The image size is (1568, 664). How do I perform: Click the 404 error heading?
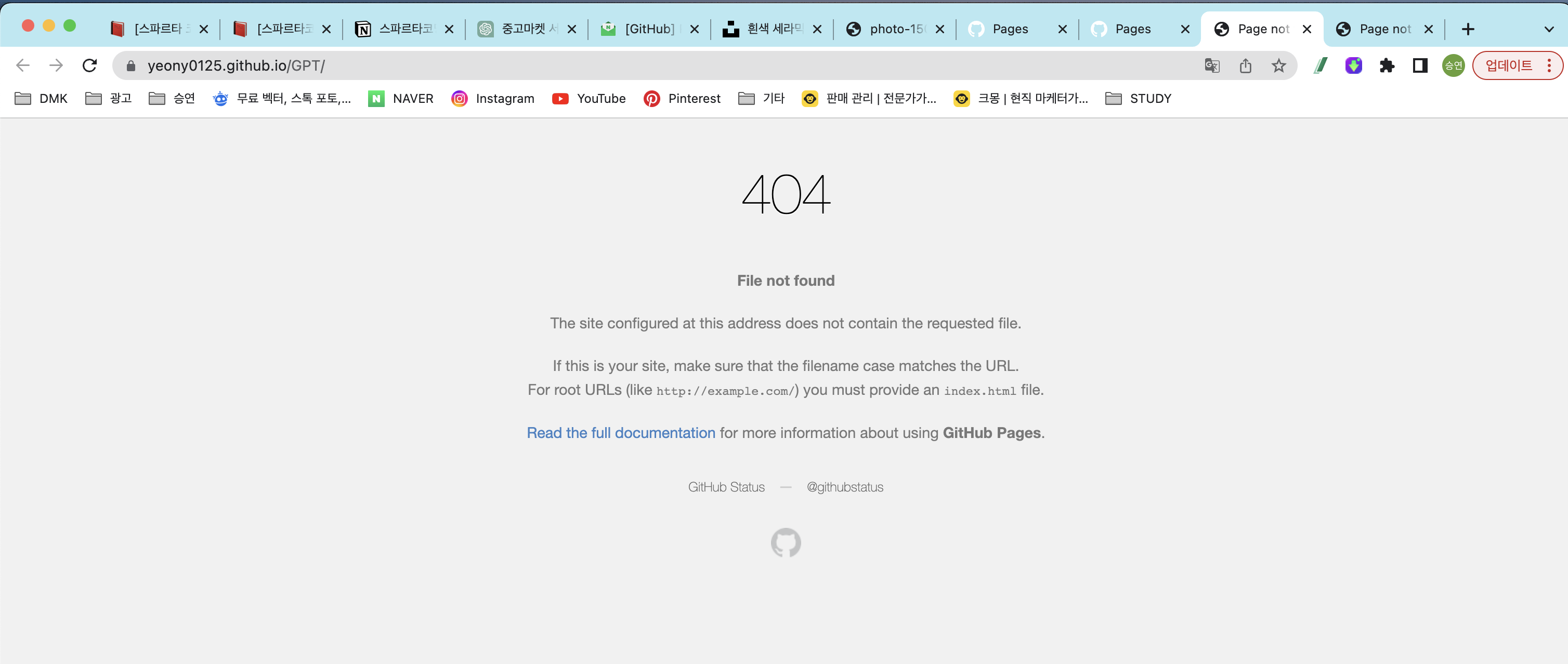(x=786, y=195)
